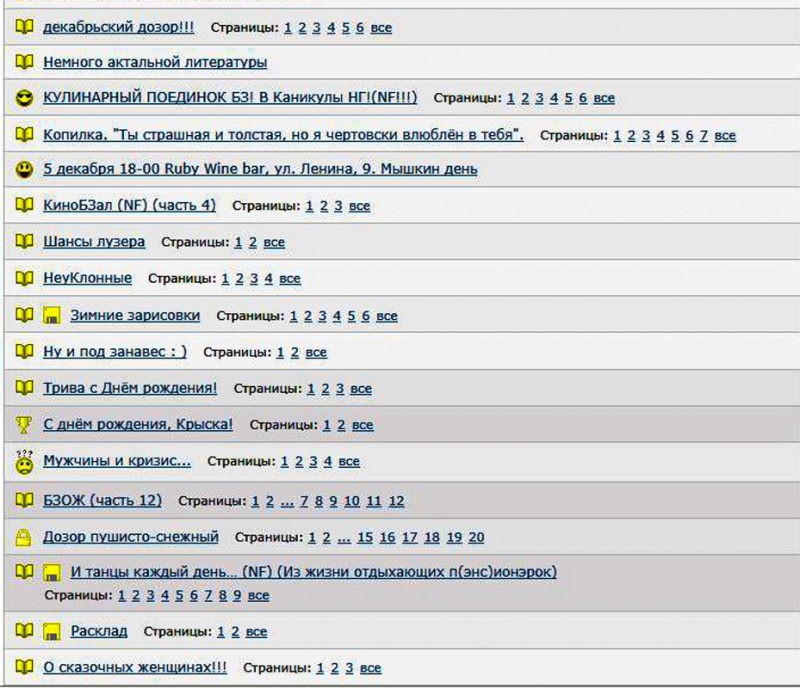800x688 pixels.
Task: Click the book icon beside 'О сказочных женщинах!!!'
Action: point(24,667)
